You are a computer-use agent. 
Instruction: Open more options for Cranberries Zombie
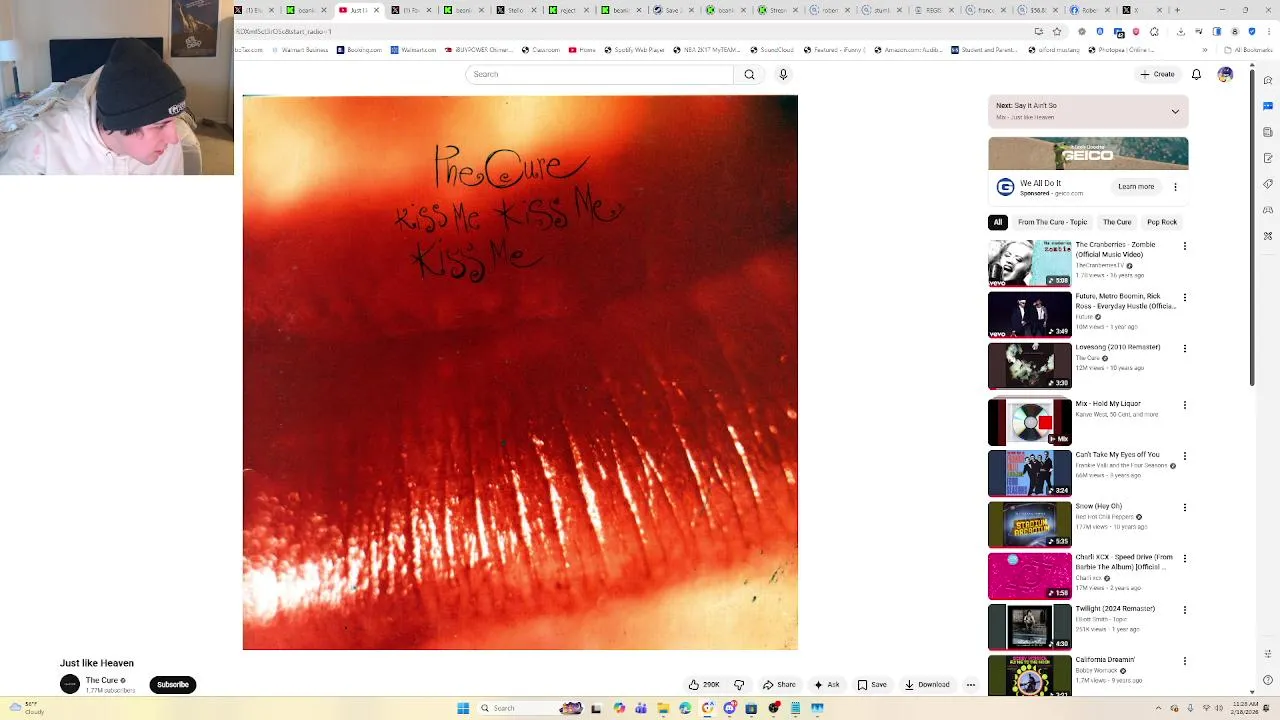click(1185, 246)
